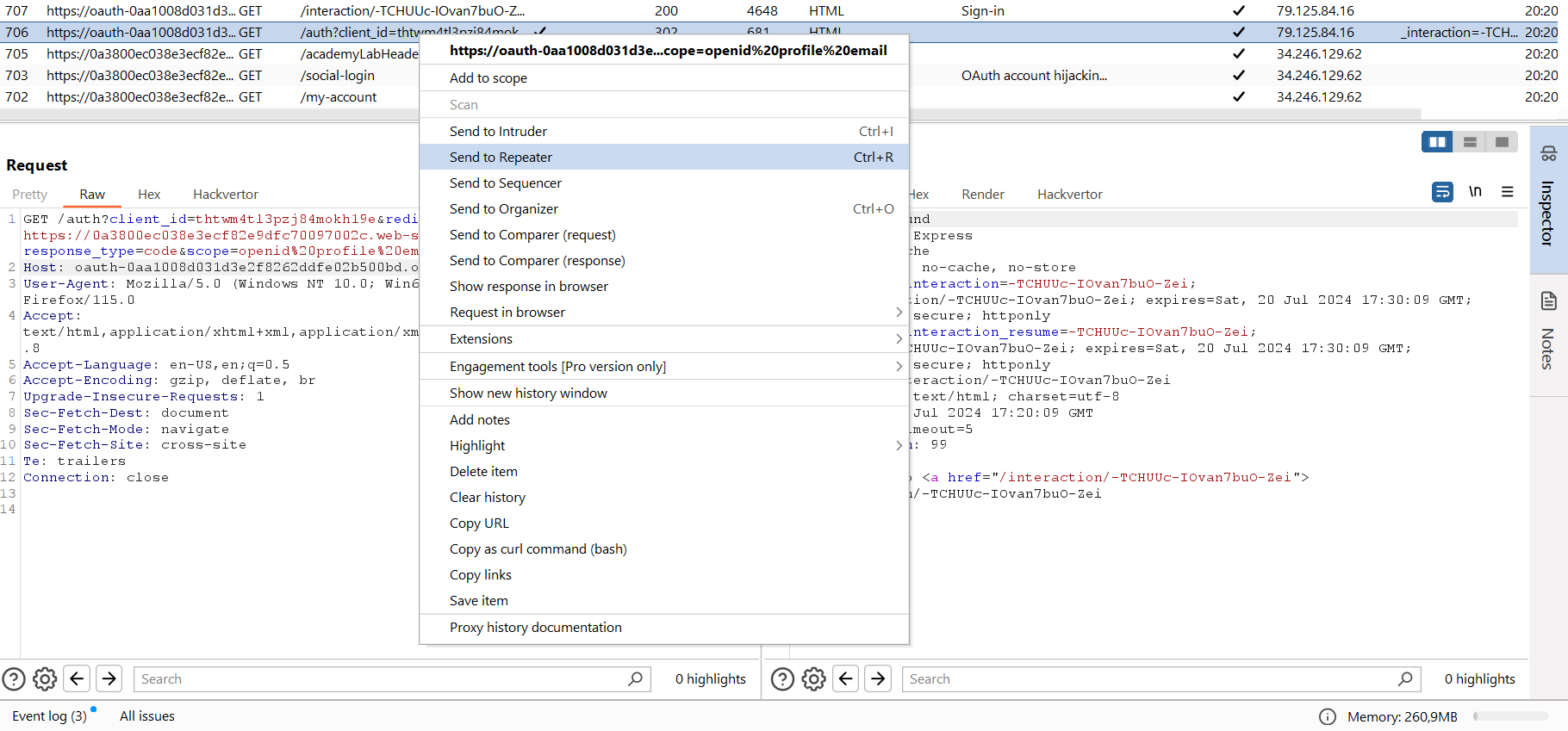
Task: Select Copy links menu entry
Action: 663,575
